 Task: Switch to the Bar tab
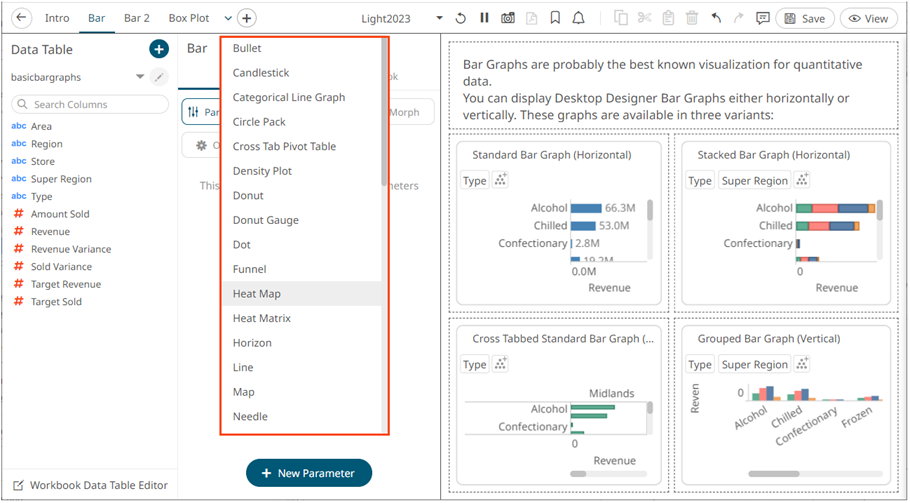[x=96, y=18]
